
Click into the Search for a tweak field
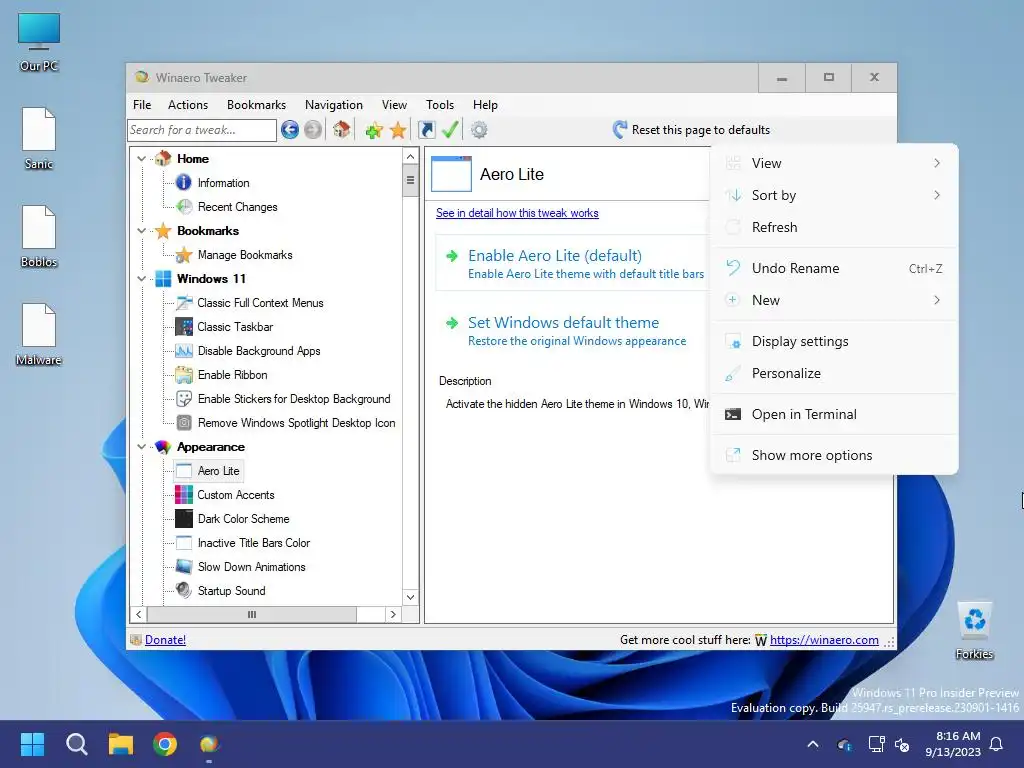(202, 130)
